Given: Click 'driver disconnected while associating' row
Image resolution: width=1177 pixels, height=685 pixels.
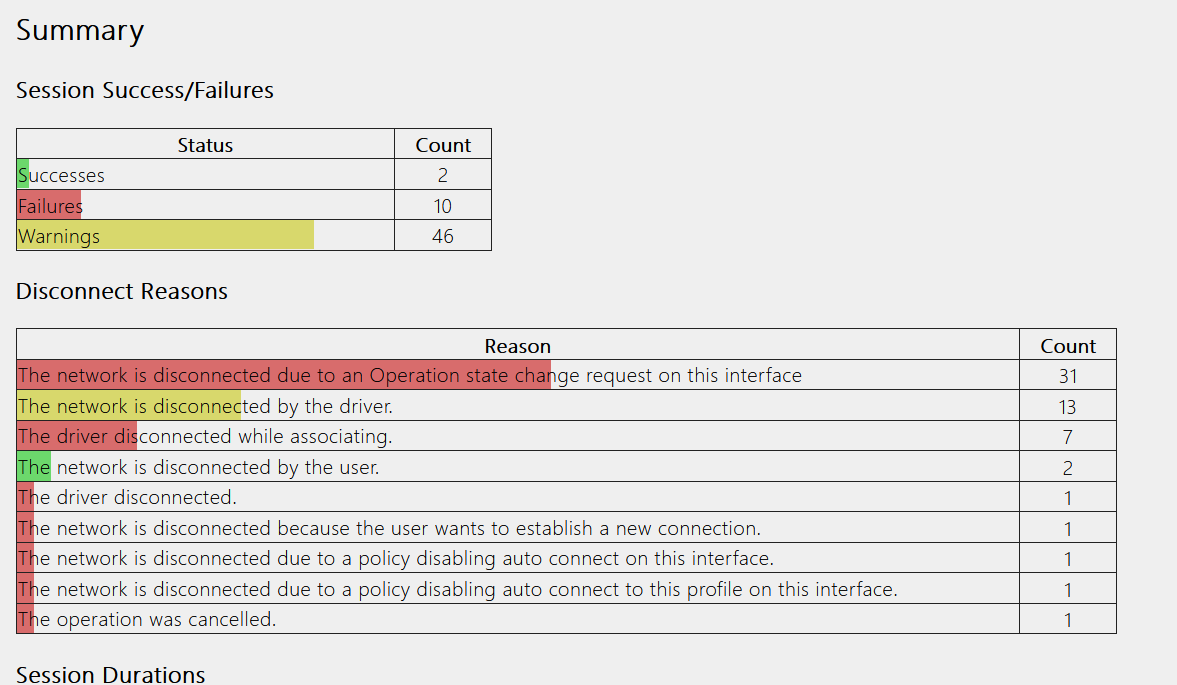Looking at the screenshot, I should pos(517,436).
